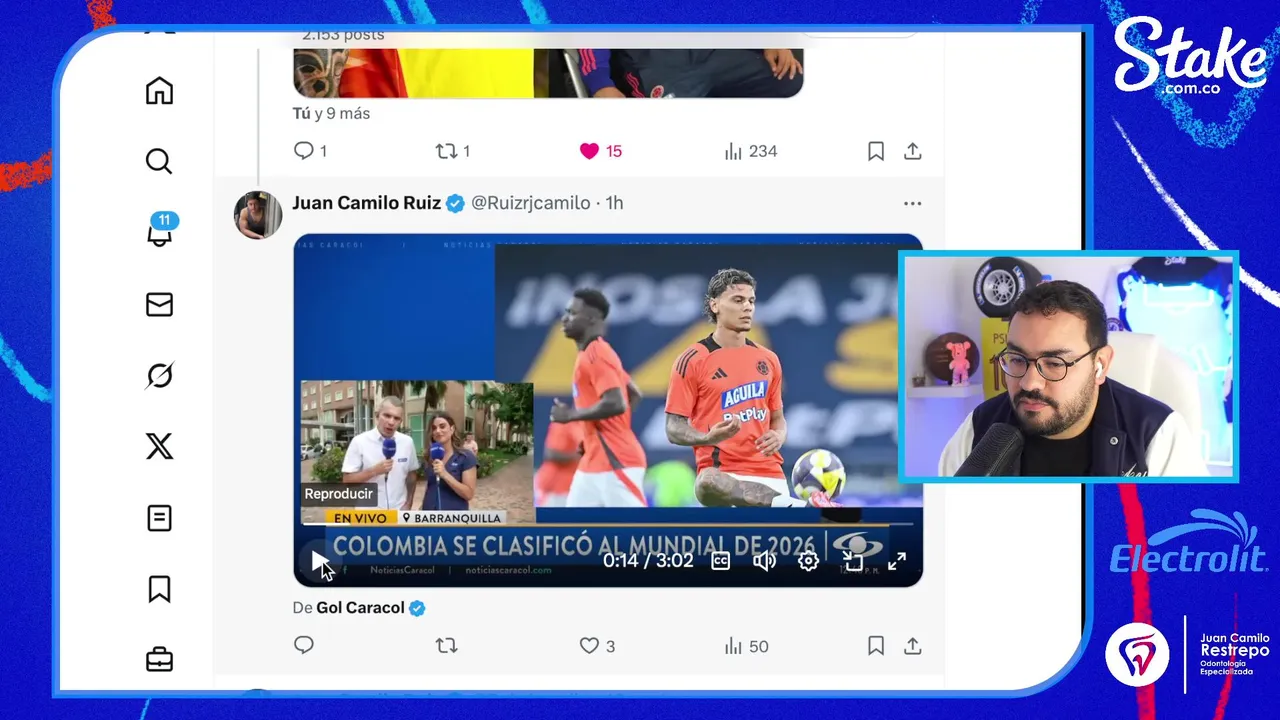Screen dimensions: 1280x720
Task: Share the post with 234 views
Action: [x=912, y=151]
